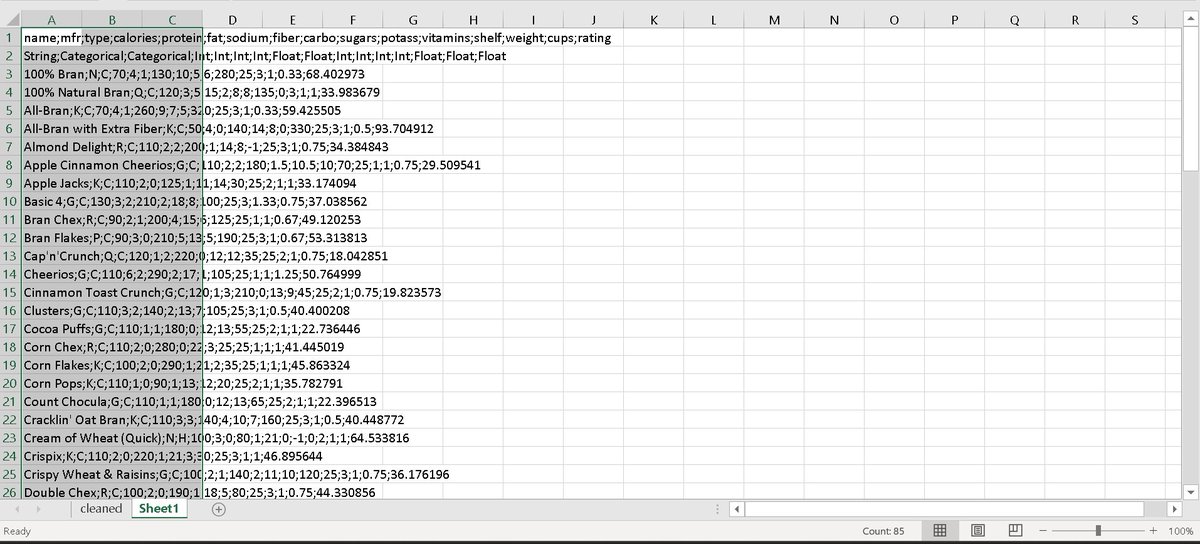Select column C header
The image size is (1200, 544).
(172, 18)
